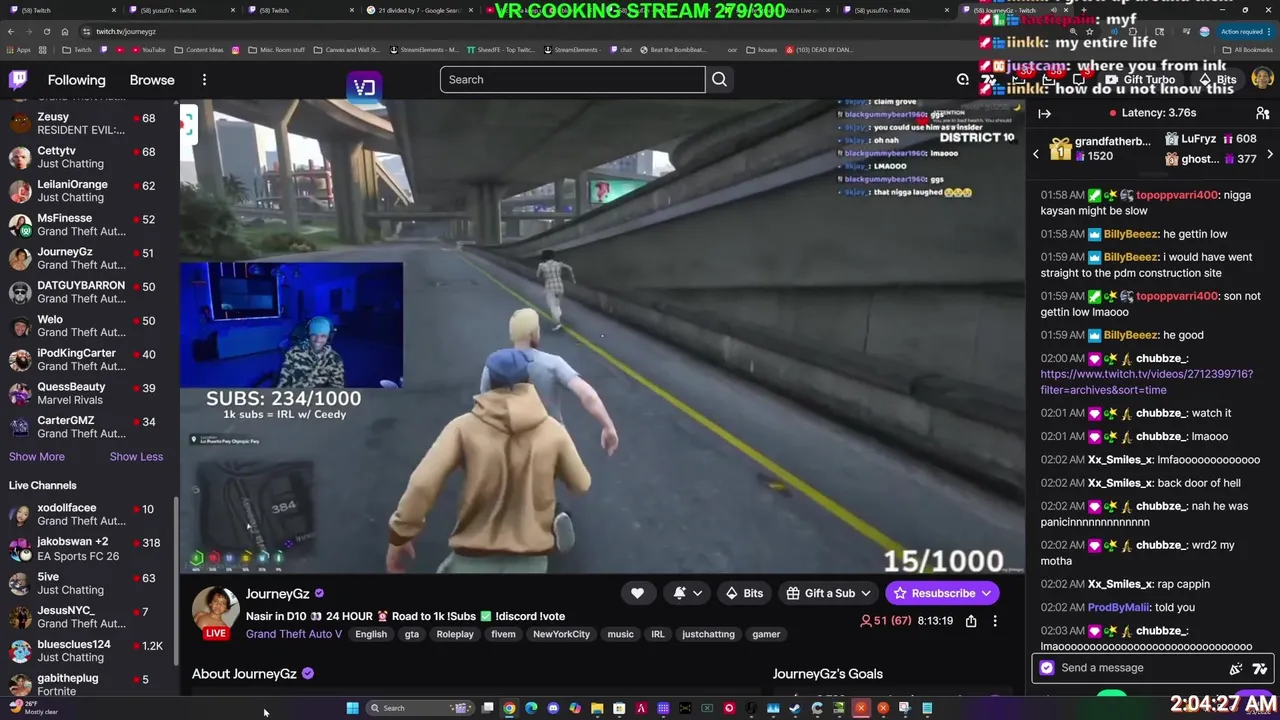
Task: Collapse the chat panel arrow
Action: point(1044,114)
